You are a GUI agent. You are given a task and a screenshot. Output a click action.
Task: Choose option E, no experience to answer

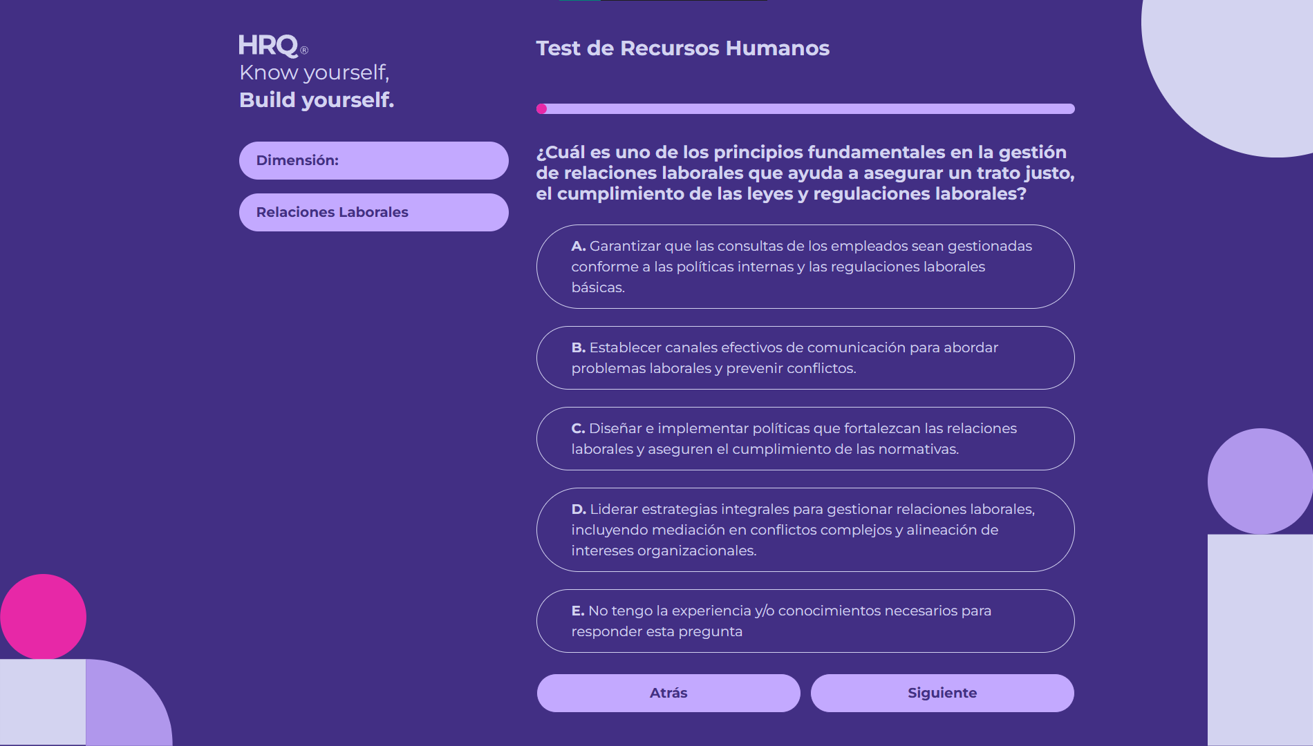[x=805, y=620]
